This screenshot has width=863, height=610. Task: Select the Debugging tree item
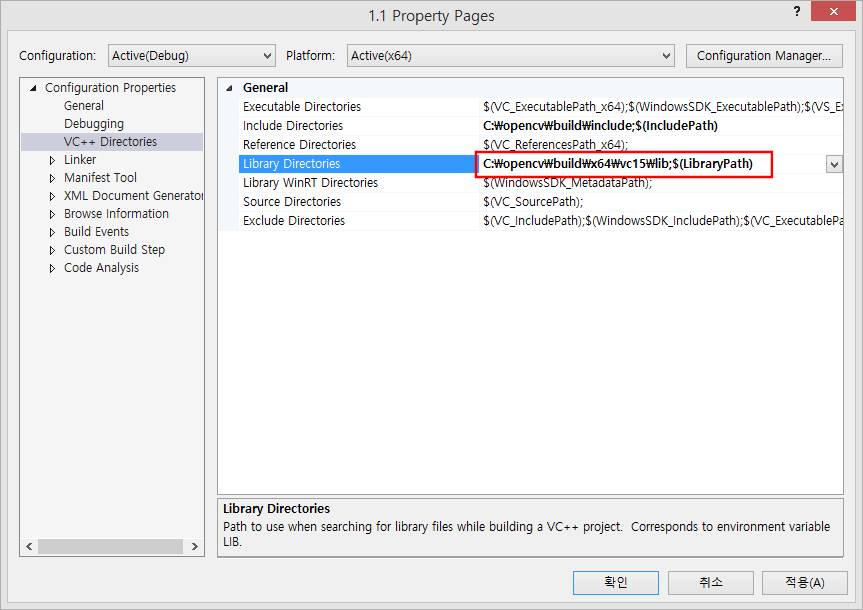pyautogui.click(x=94, y=124)
